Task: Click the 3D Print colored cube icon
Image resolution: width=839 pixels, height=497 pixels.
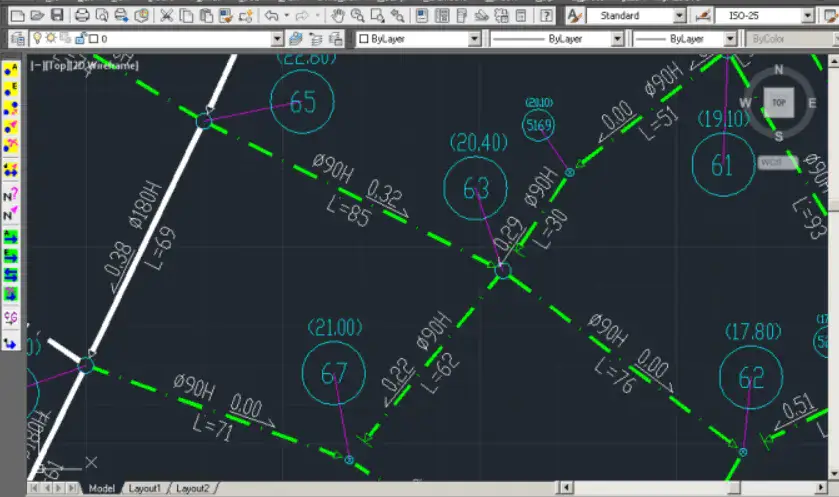Action: pos(141,16)
